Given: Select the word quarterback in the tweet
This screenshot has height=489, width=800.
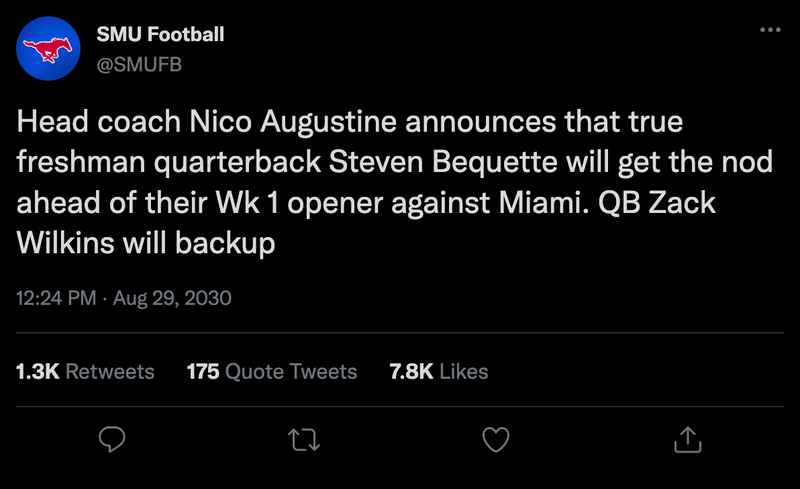Looking at the screenshot, I should [x=237, y=163].
